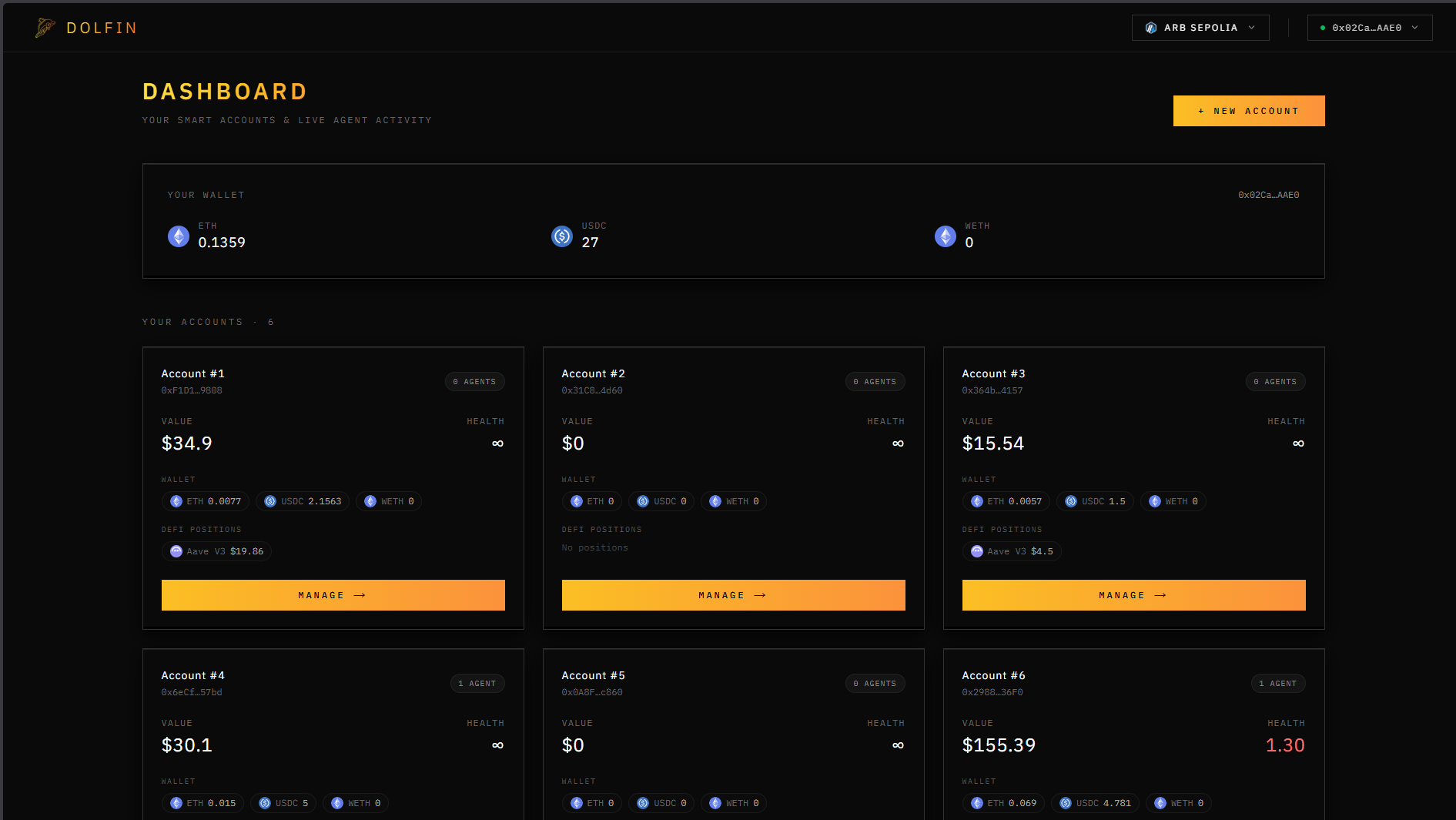
Task: Click the 0 Agents badge on Account #5
Action: 875,684
